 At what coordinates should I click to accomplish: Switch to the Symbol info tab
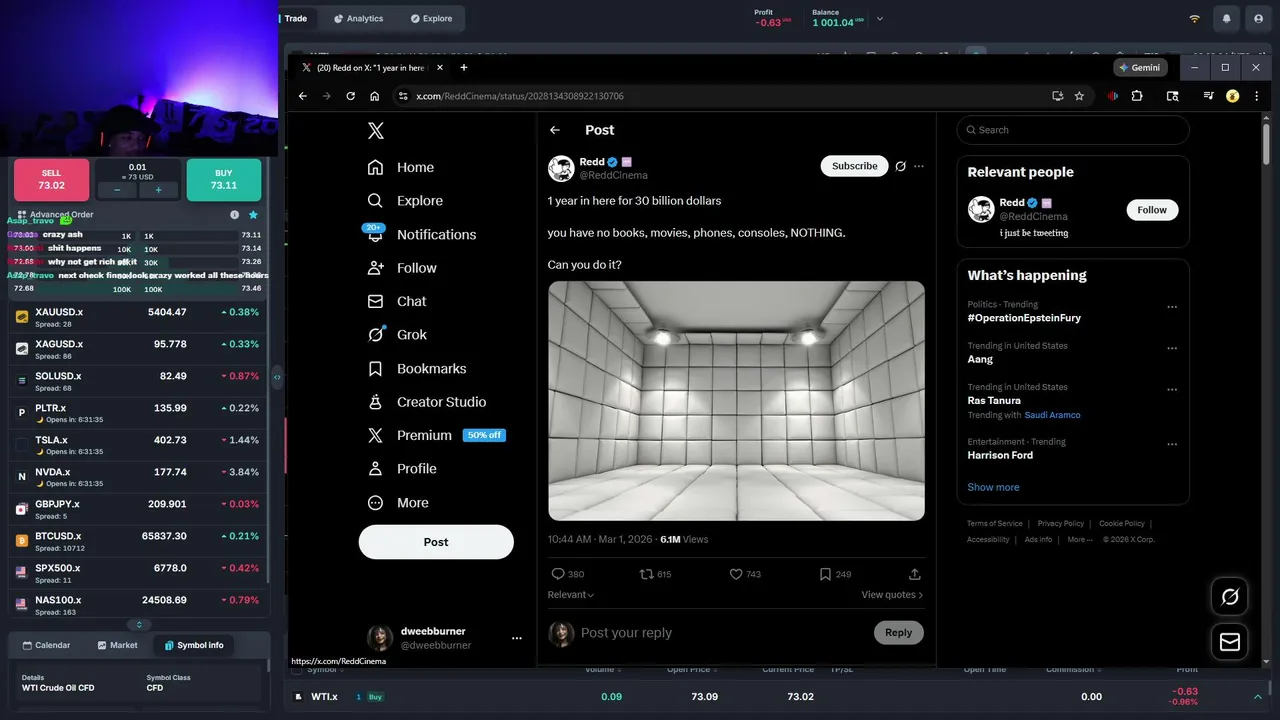coord(194,645)
